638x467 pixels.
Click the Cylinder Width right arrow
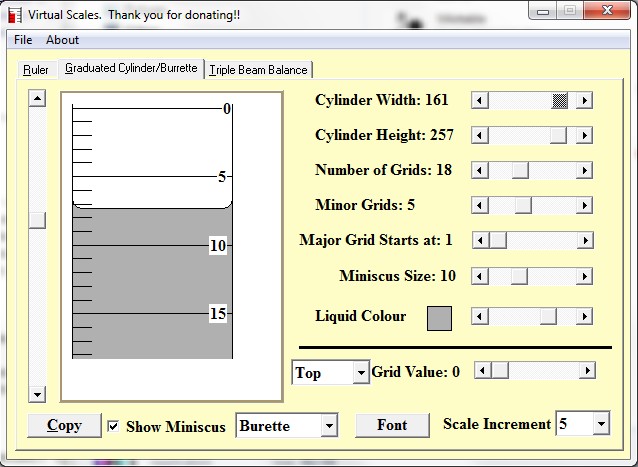584,100
